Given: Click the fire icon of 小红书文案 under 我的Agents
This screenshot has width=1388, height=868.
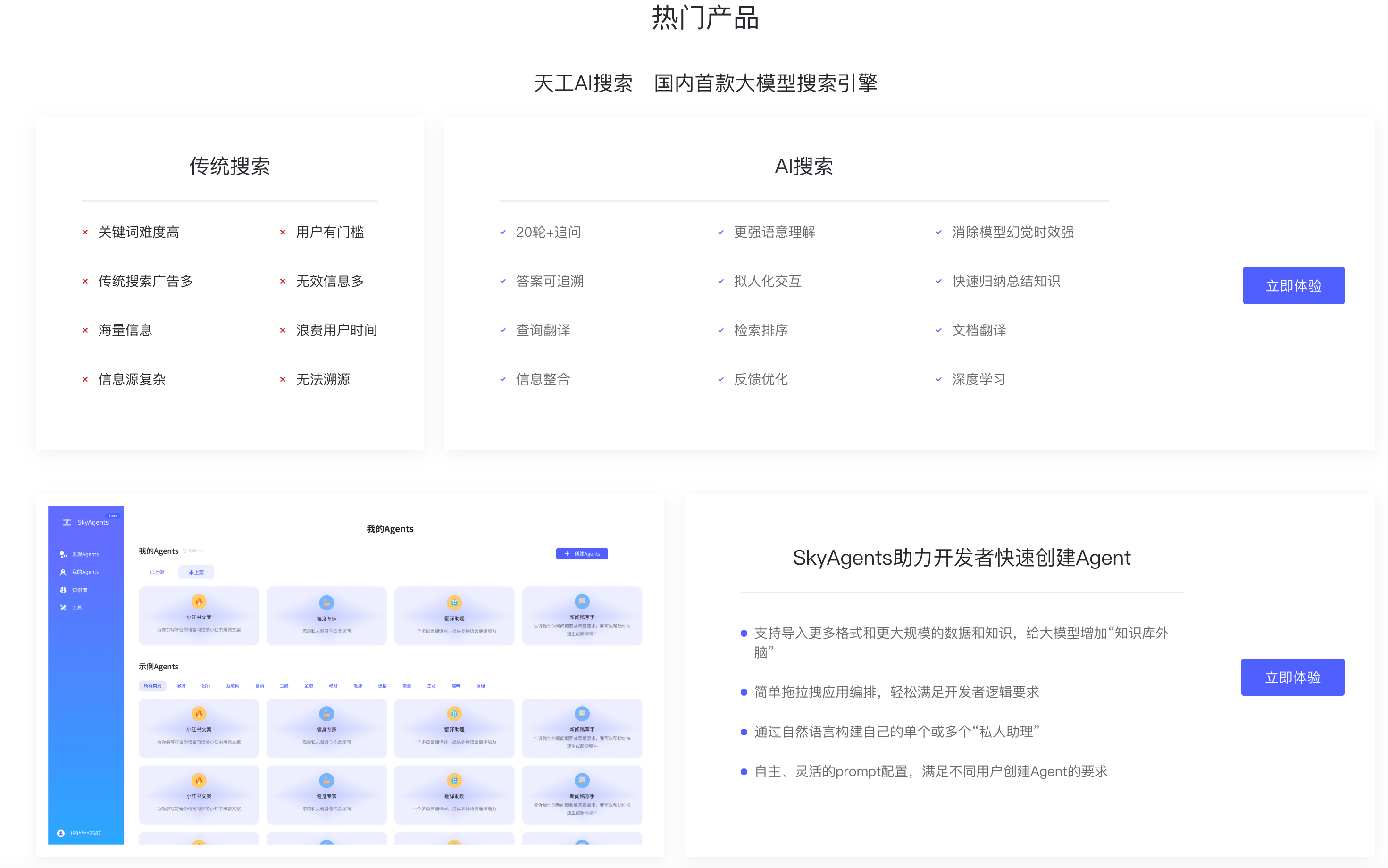Looking at the screenshot, I should coord(199,601).
